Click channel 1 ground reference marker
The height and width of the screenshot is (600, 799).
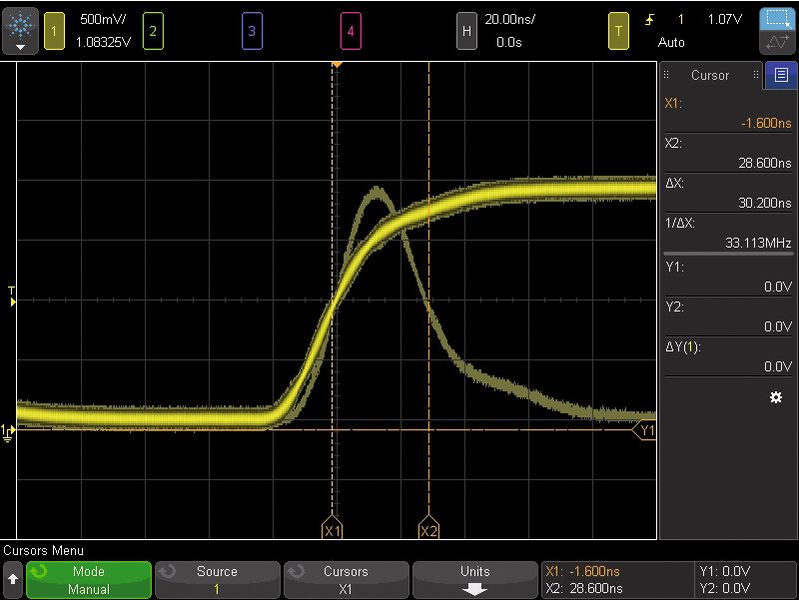[8, 432]
